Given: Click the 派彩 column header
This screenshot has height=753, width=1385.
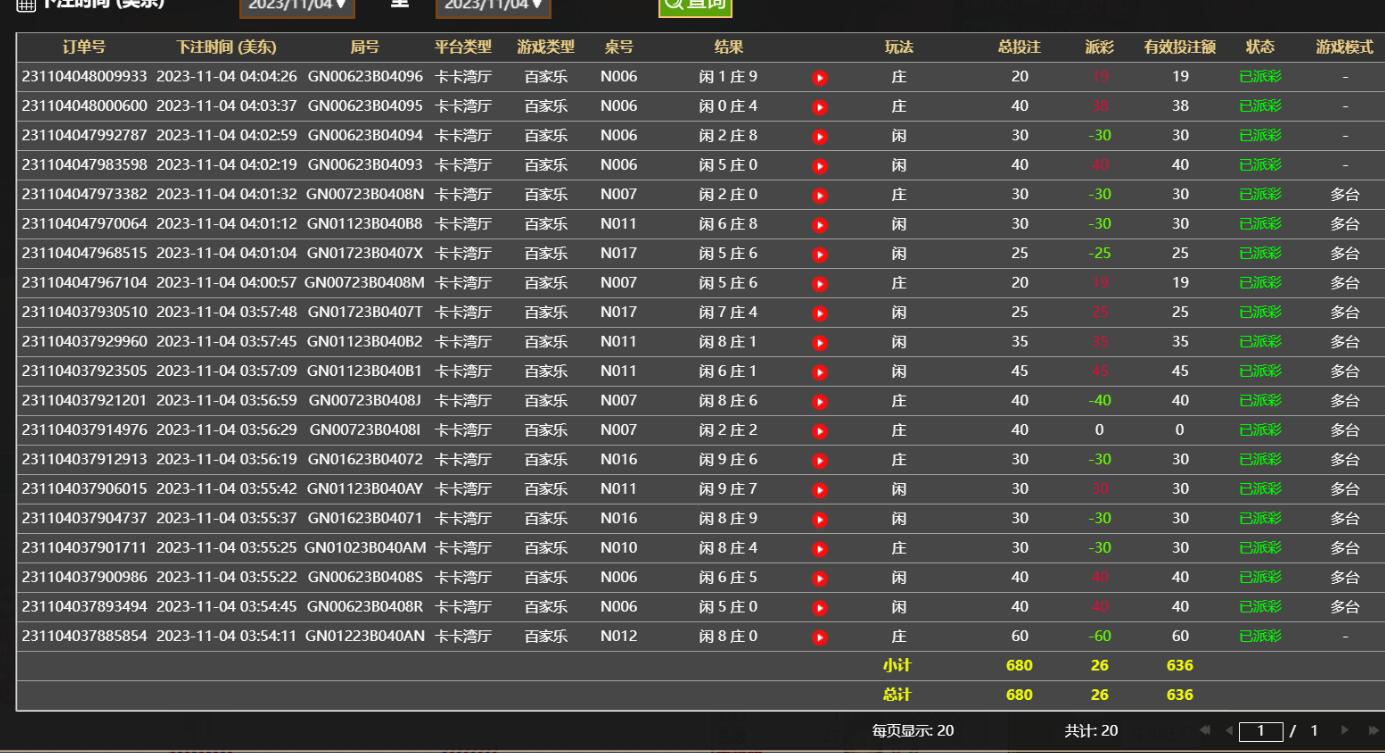Looking at the screenshot, I should pyautogui.click(x=1099, y=47).
